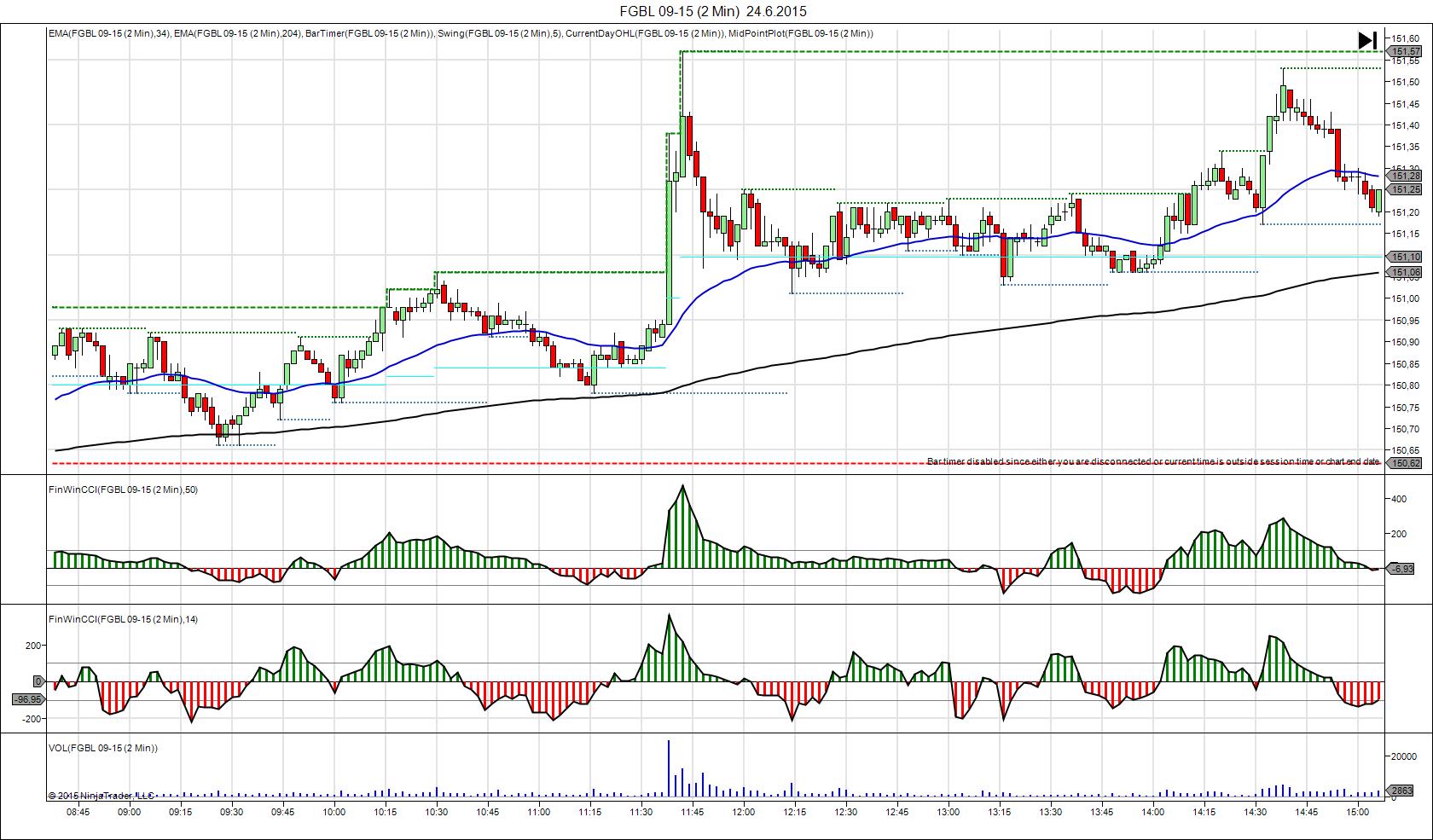Click the 11:45 time axis label
This screenshot has width=1433, height=840.
693,813
